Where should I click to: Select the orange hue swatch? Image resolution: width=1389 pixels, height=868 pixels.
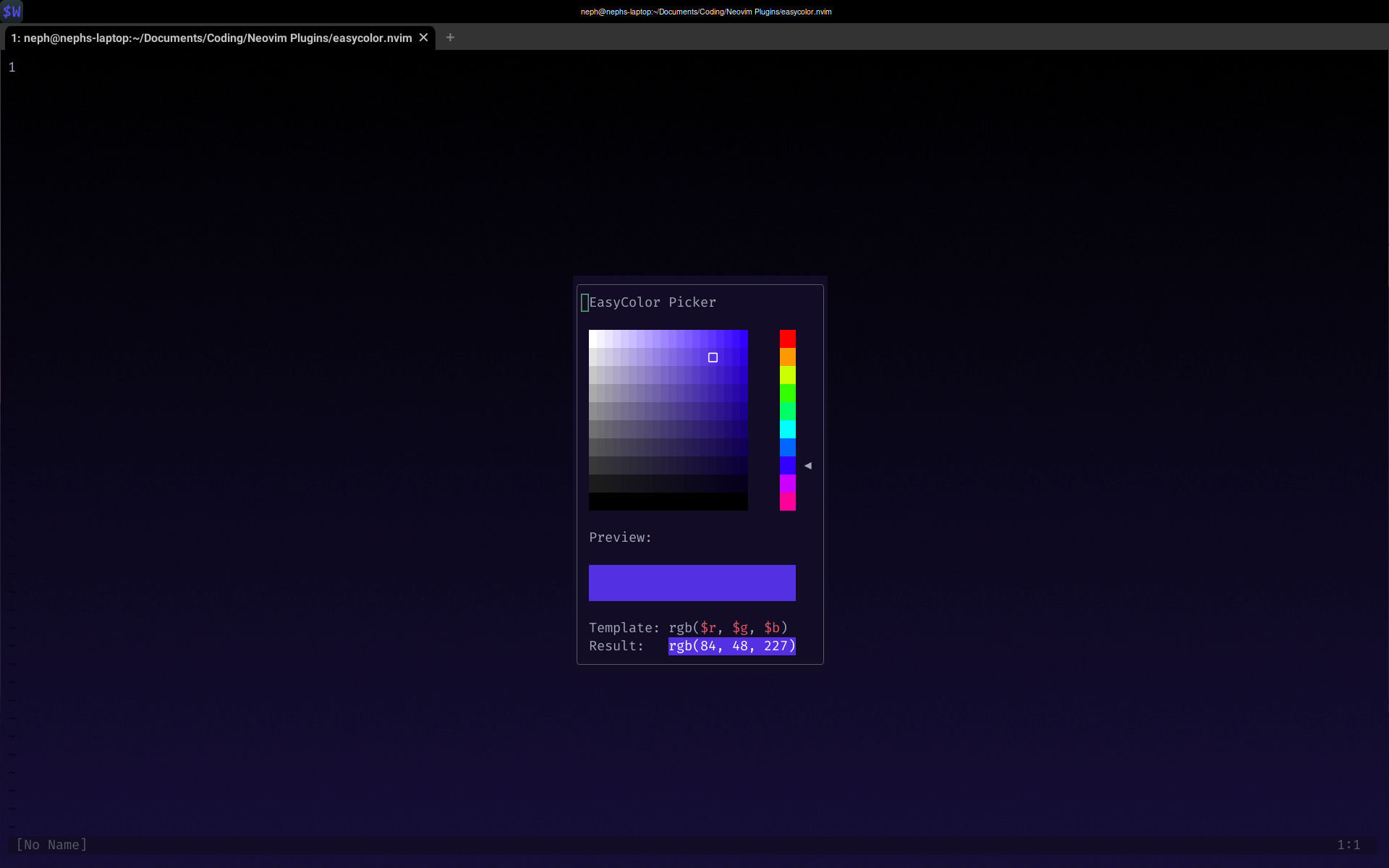pos(787,357)
